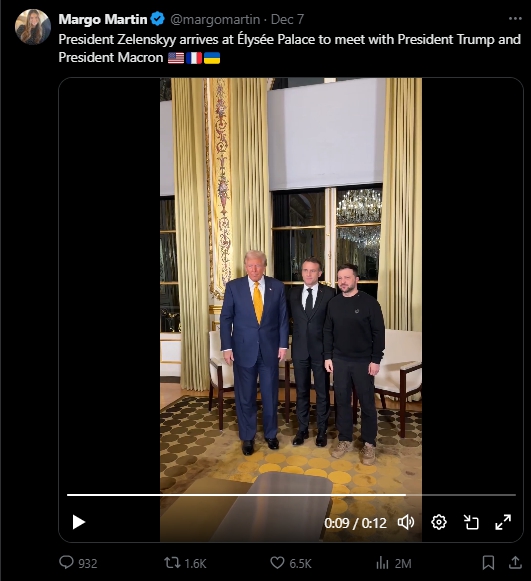Open the reply comment icon
This screenshot has width=531, height=581.
[x=67, y=563]
